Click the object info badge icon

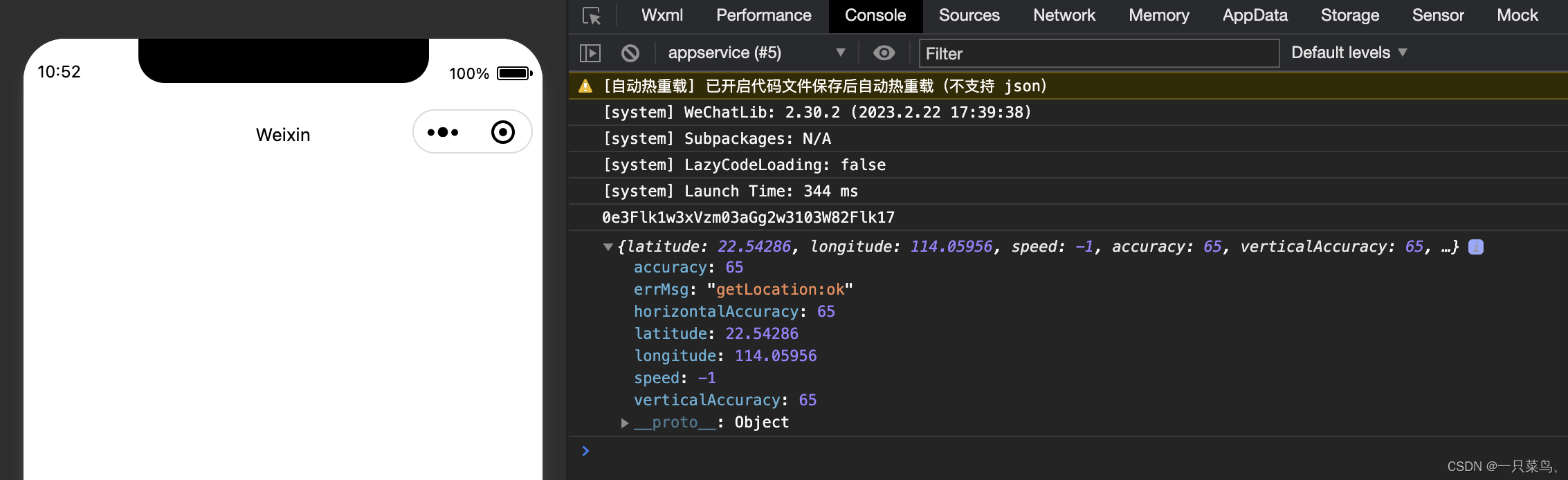tap(1475, 247)
